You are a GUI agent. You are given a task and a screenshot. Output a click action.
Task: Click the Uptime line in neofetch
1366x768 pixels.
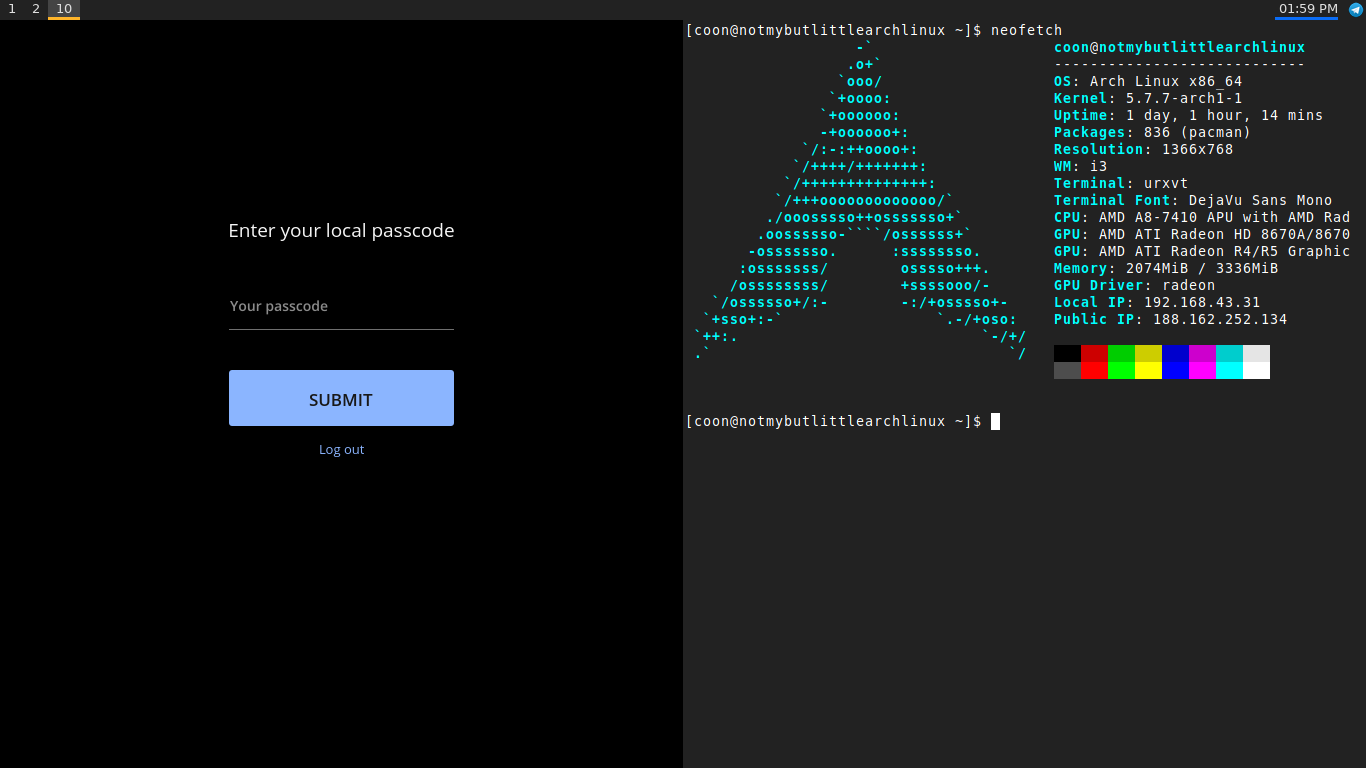click(x=1188, y=116)
